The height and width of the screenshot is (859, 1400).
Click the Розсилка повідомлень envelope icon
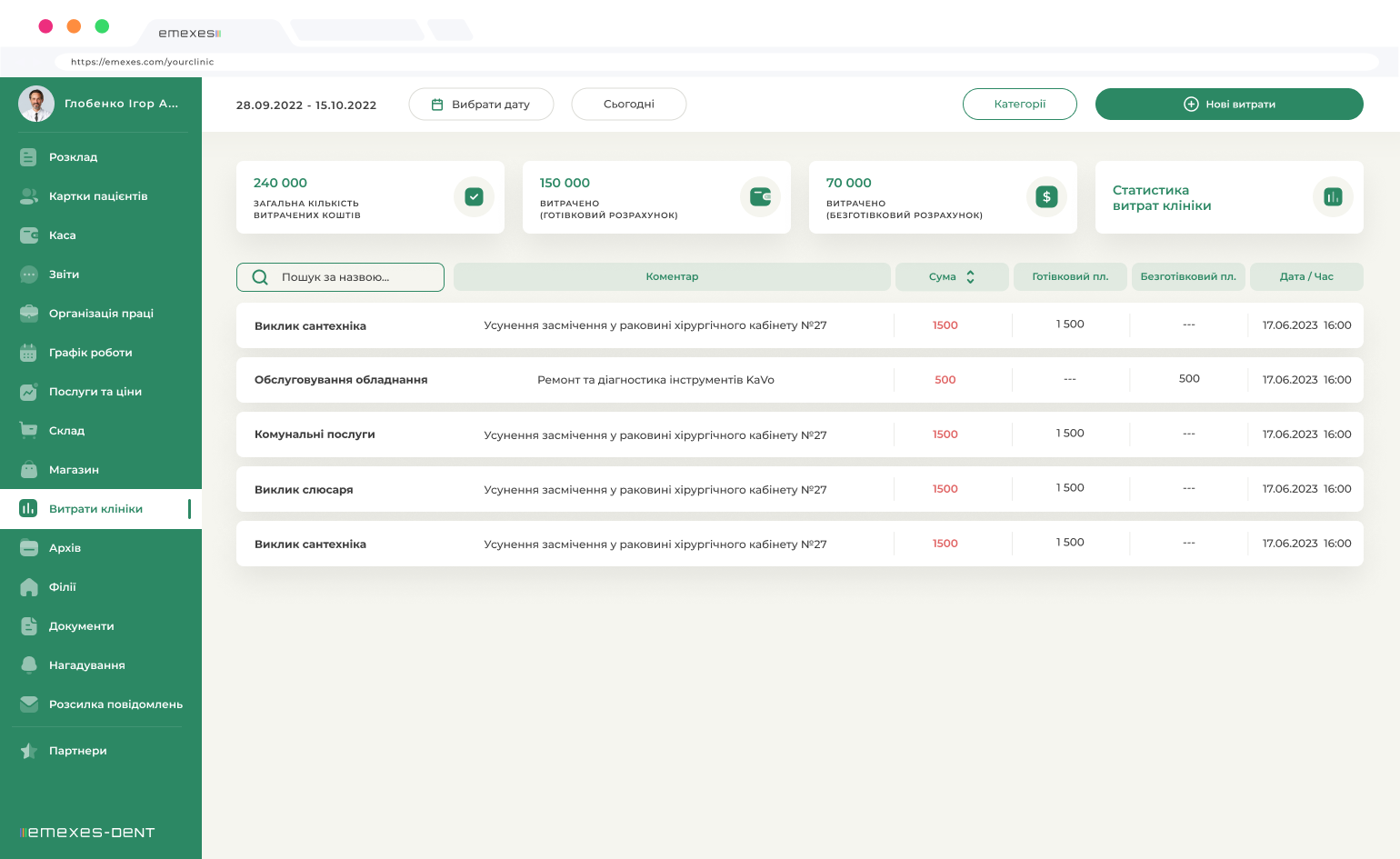pos(28,704)
